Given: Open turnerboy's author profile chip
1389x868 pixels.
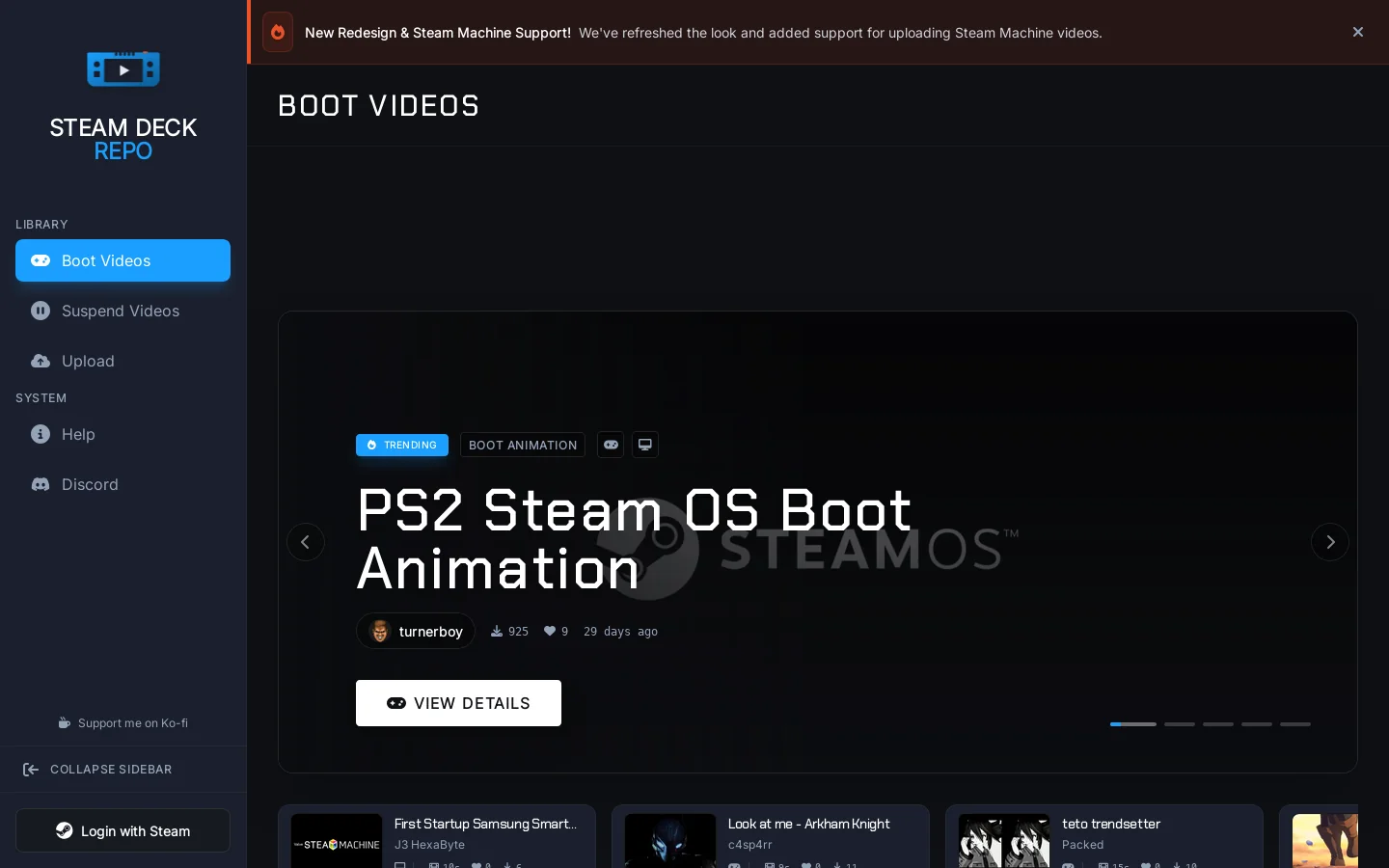Looking at the screenshot, I should click(416, 631).
